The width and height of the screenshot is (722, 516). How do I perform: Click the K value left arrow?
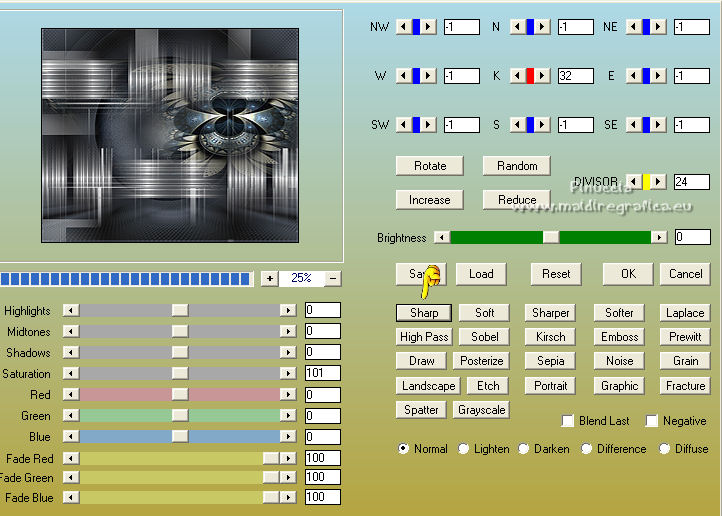[517, 76]
